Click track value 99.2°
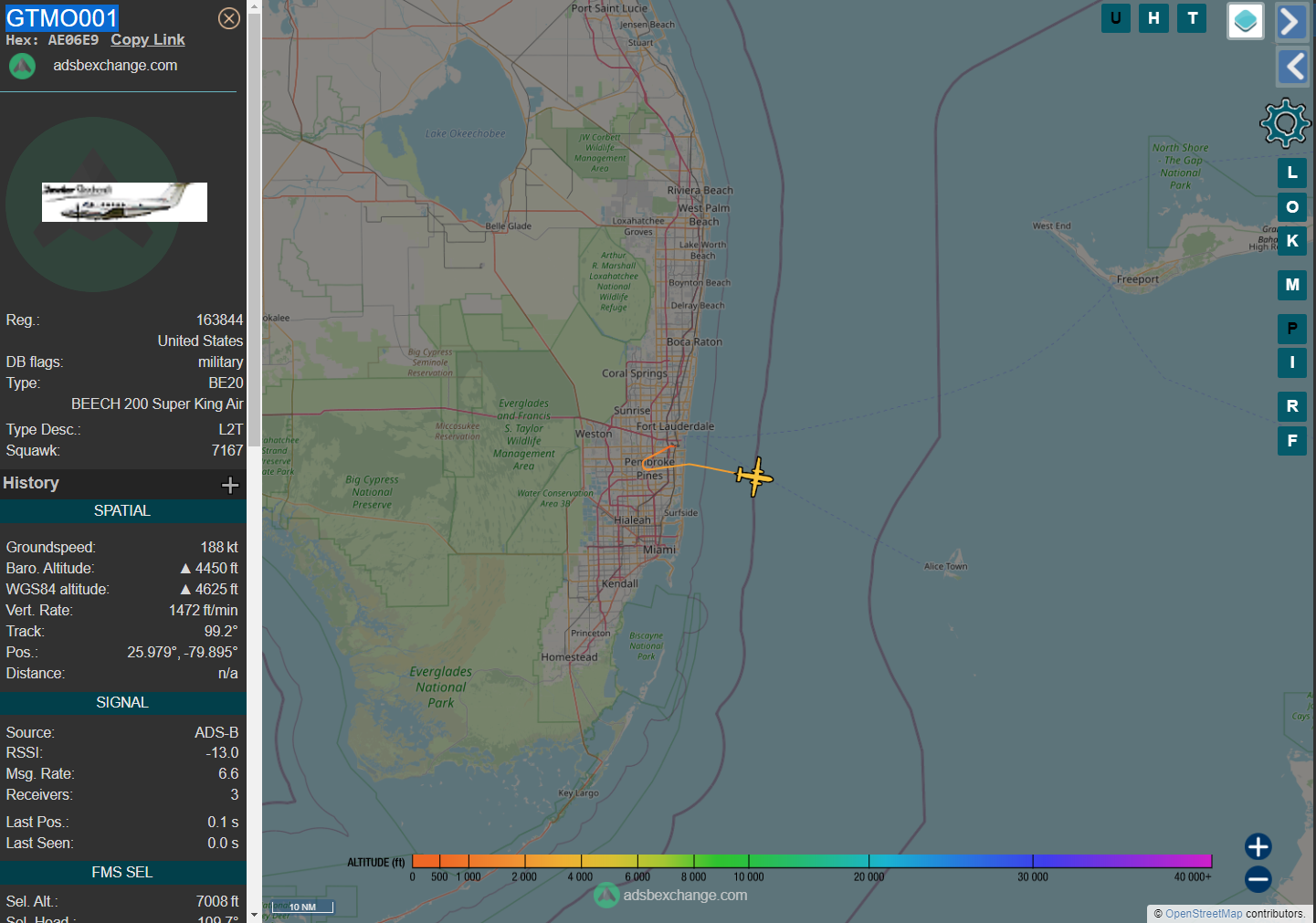The height and width of the screenshot is (923, 1316). click(221, 632)
